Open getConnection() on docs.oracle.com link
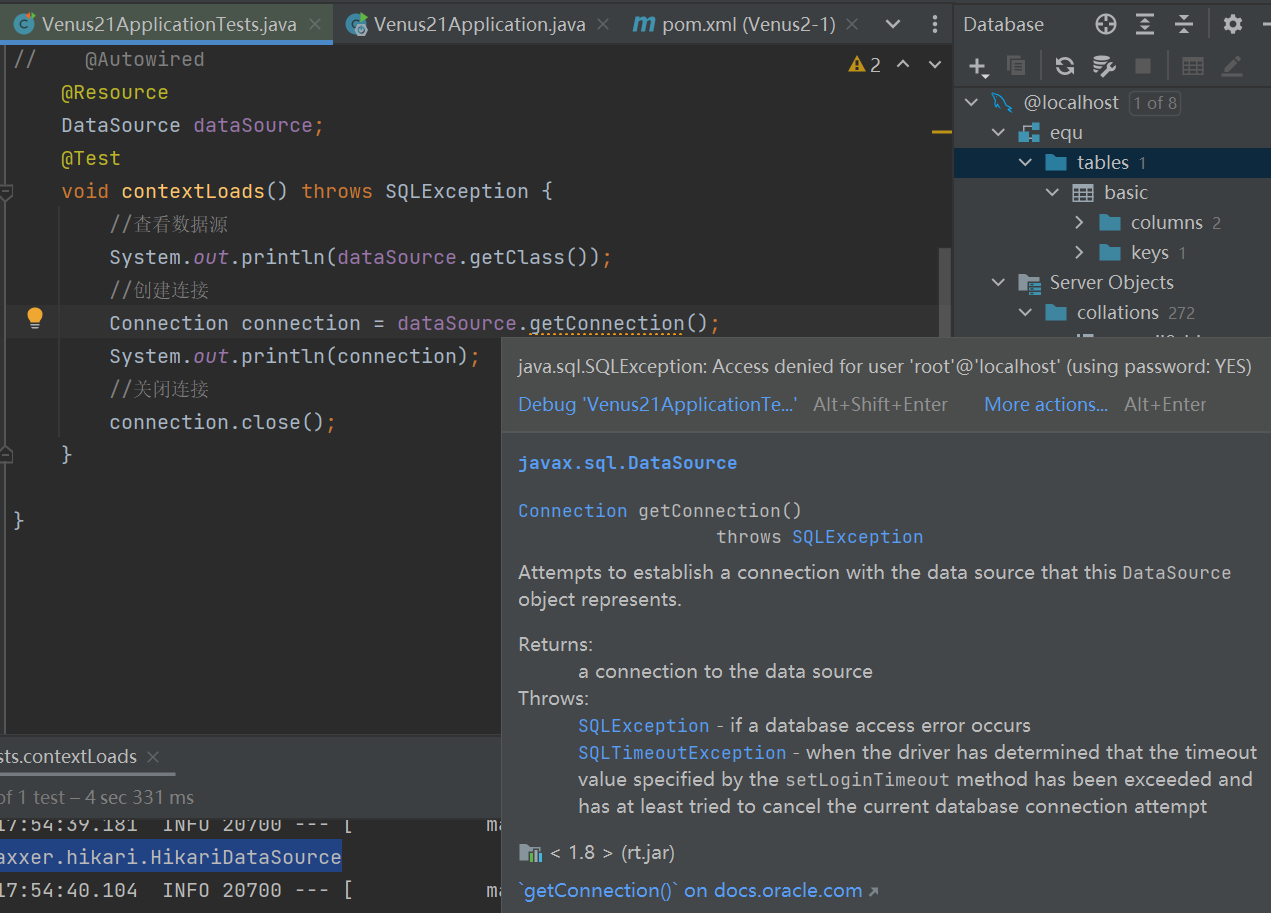Screen dimensions: 1271x913 (x=698, y=891)
